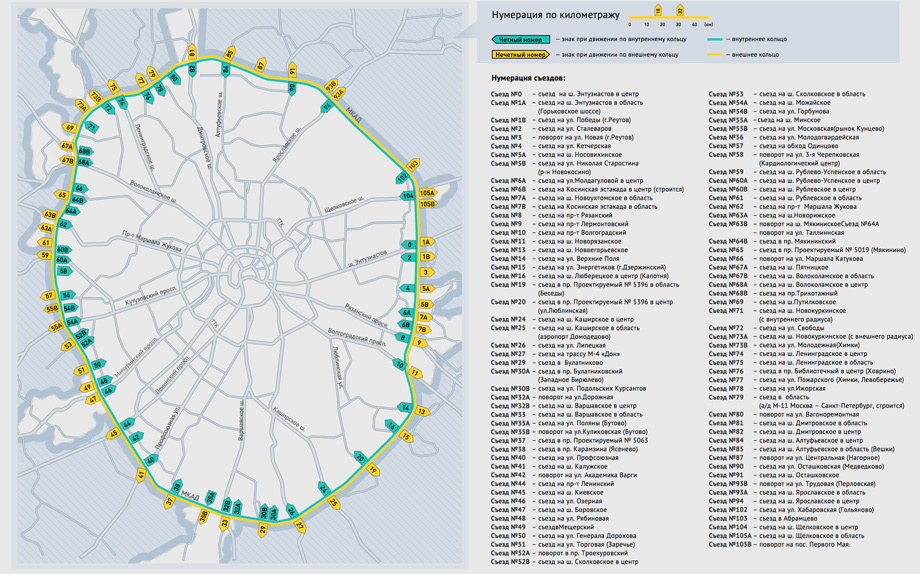Screen dimensions: 920x574
Task: Click teal exit marker 16
Action: coord(391,426)
